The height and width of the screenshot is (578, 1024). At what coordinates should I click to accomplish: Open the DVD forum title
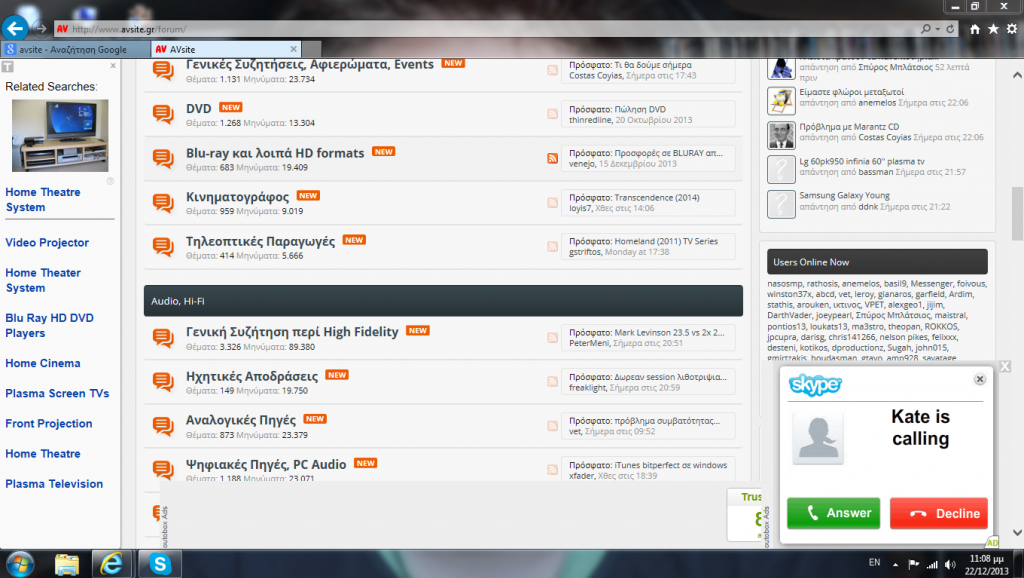tap(199, 108)
